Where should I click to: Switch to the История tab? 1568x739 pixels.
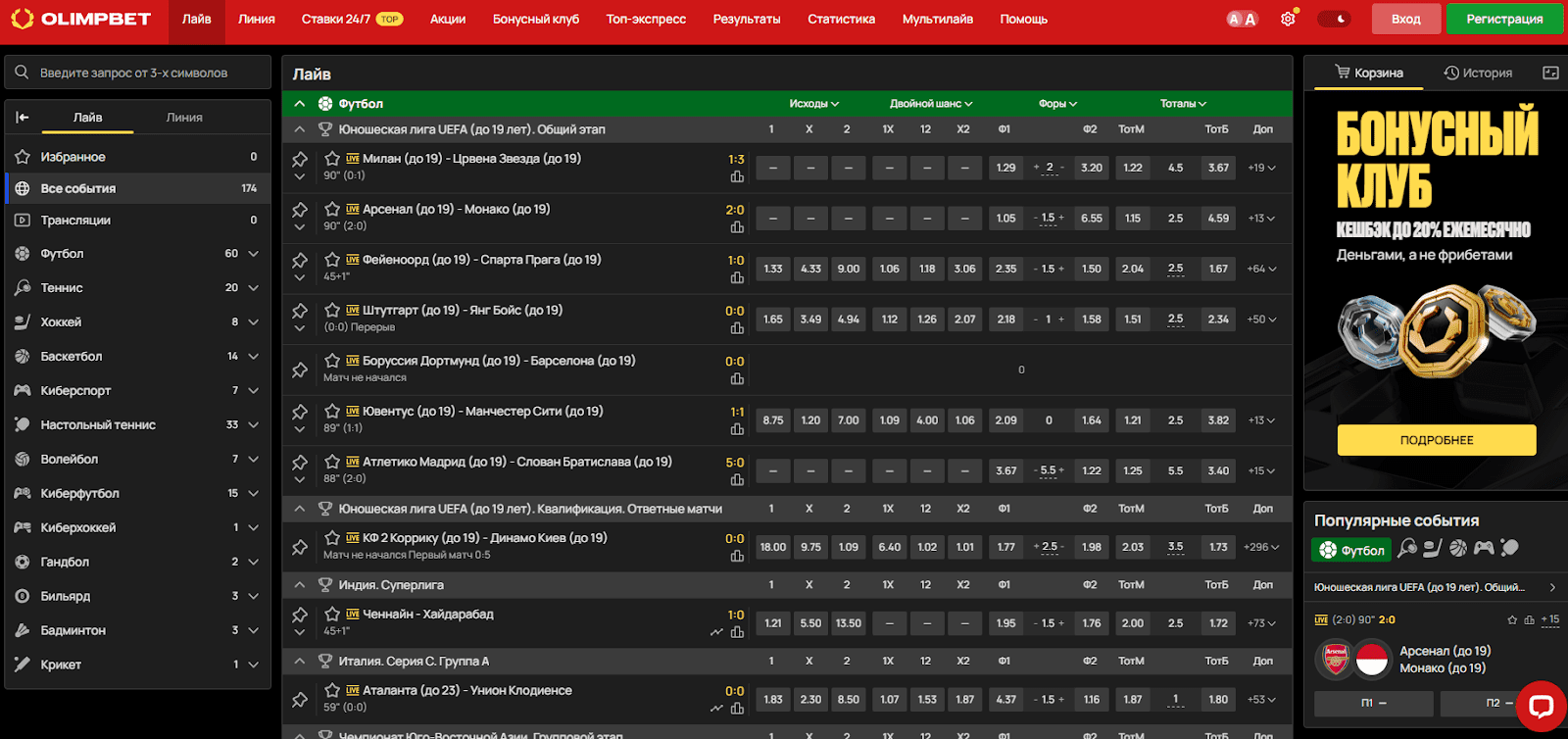(1478, 73)
